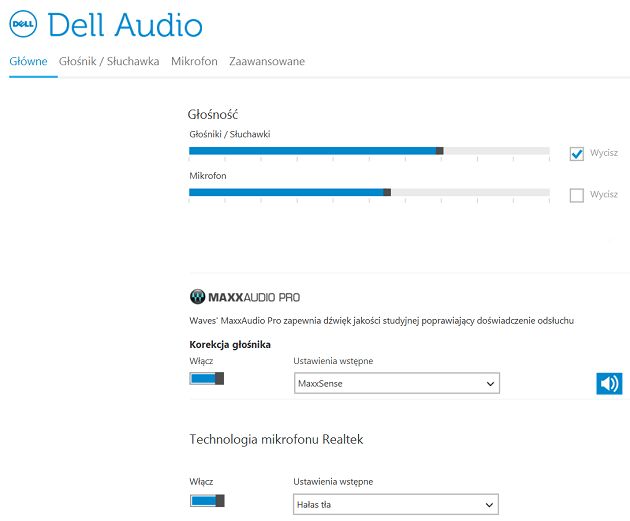
Task: Click the Głośność heading
Action: point(213,114)
